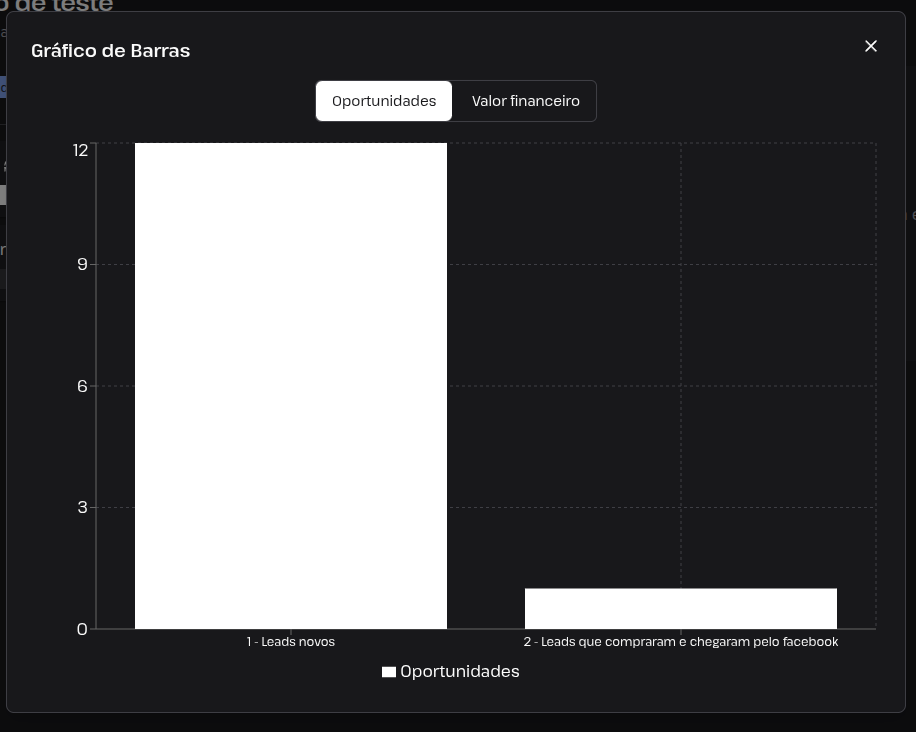Click the 12 value on y-axis
916x732 pixels.
coord(81,150)
